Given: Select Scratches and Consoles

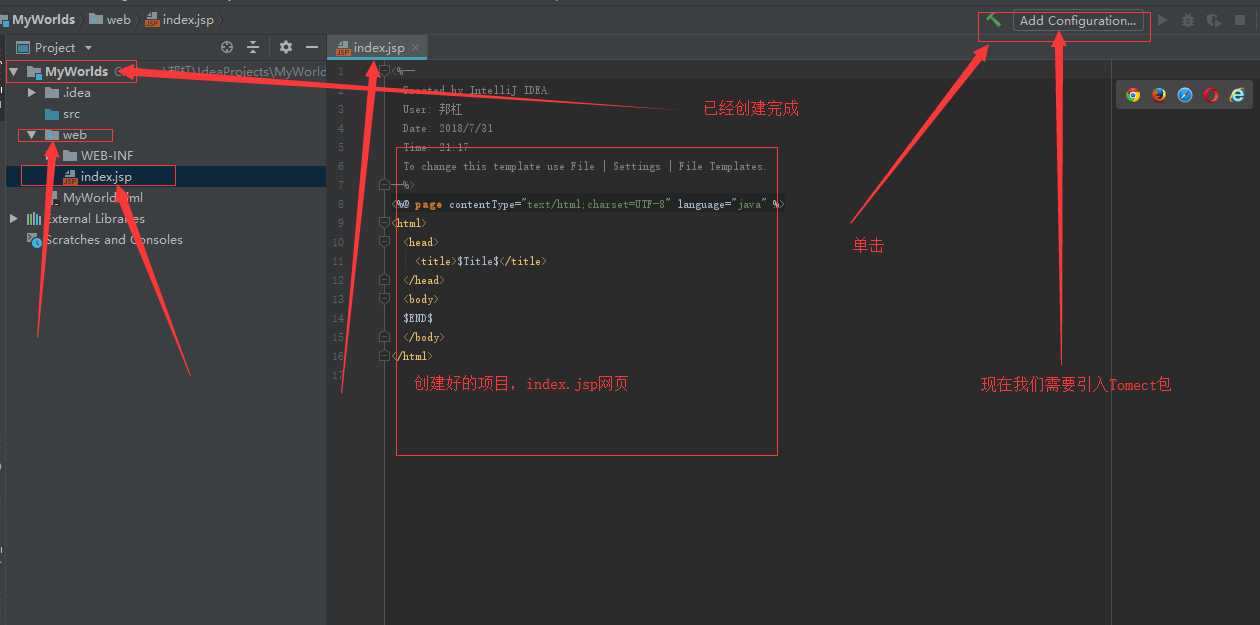Looking at the screenshot, I should tap(113, 239).
